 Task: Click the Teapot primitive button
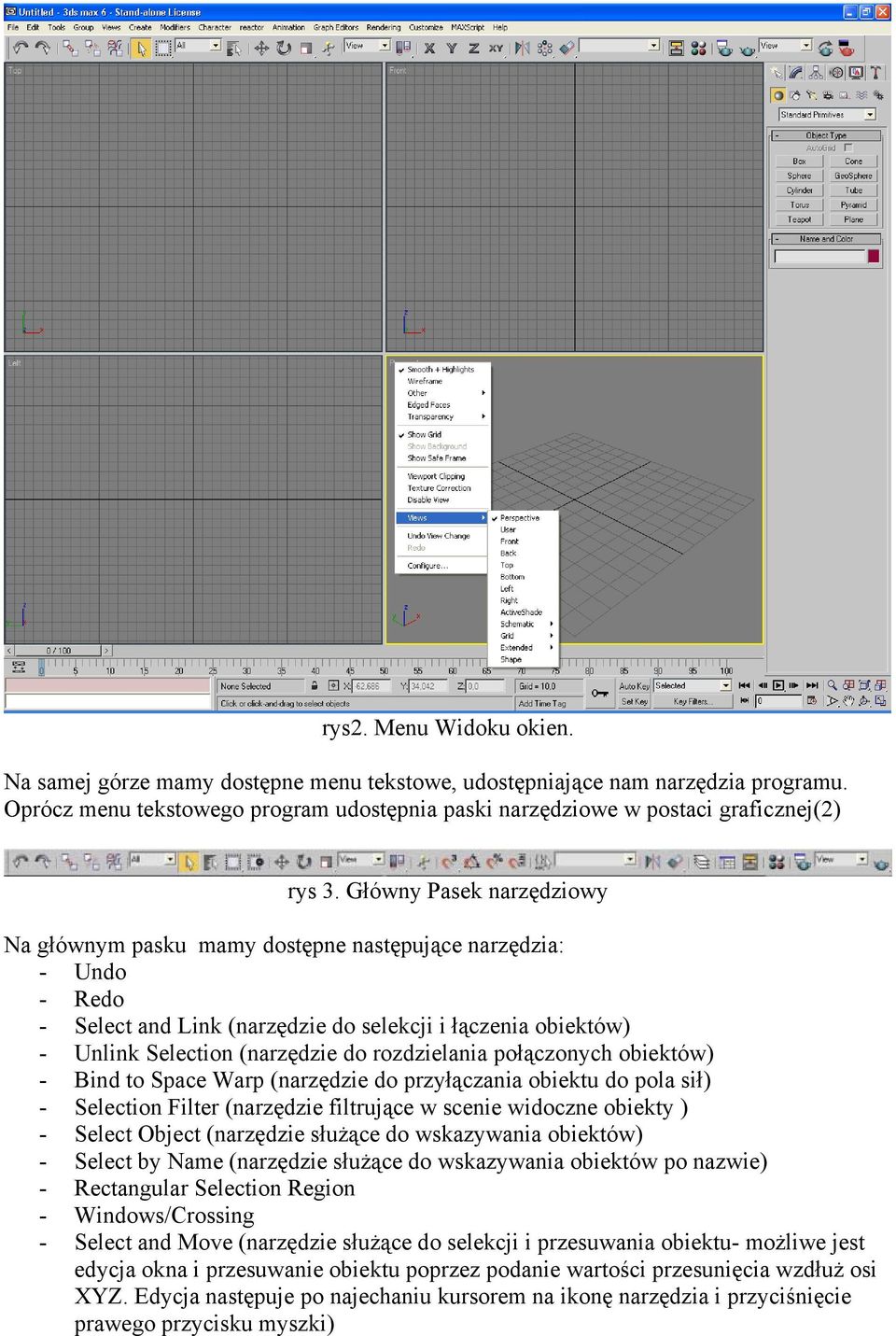[799, 219]
